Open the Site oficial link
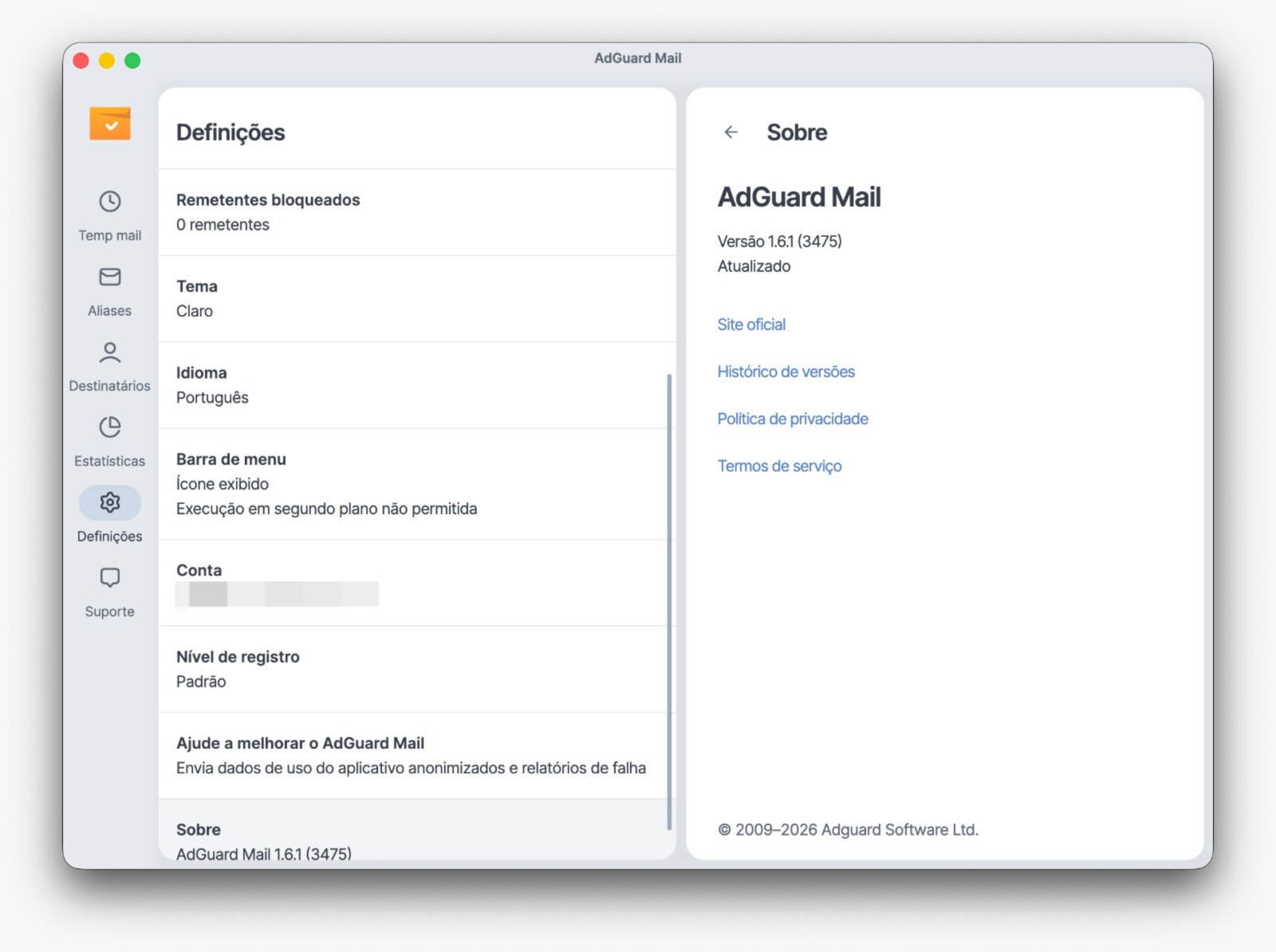This screenshot has height=952, width=1276. point(751,325)
